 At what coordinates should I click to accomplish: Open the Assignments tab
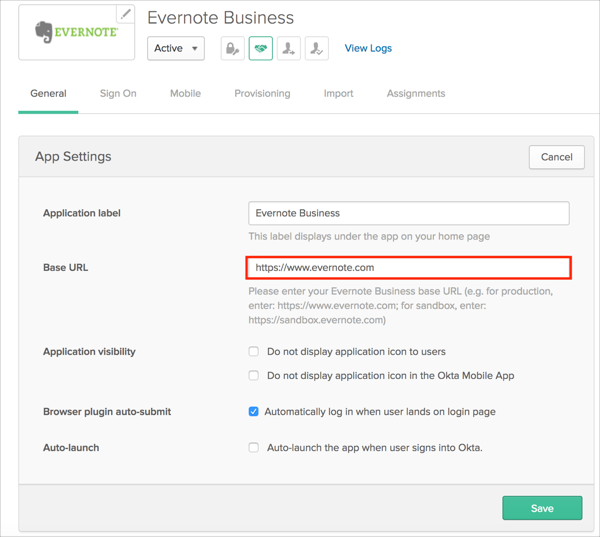pos(416,93)
